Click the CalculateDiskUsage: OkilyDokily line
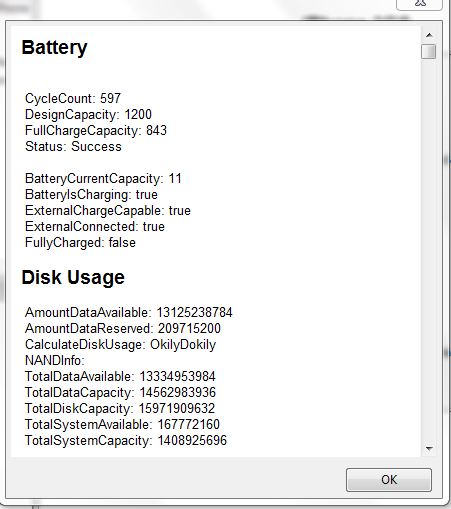Screen dimensions: 451x509 121,344
